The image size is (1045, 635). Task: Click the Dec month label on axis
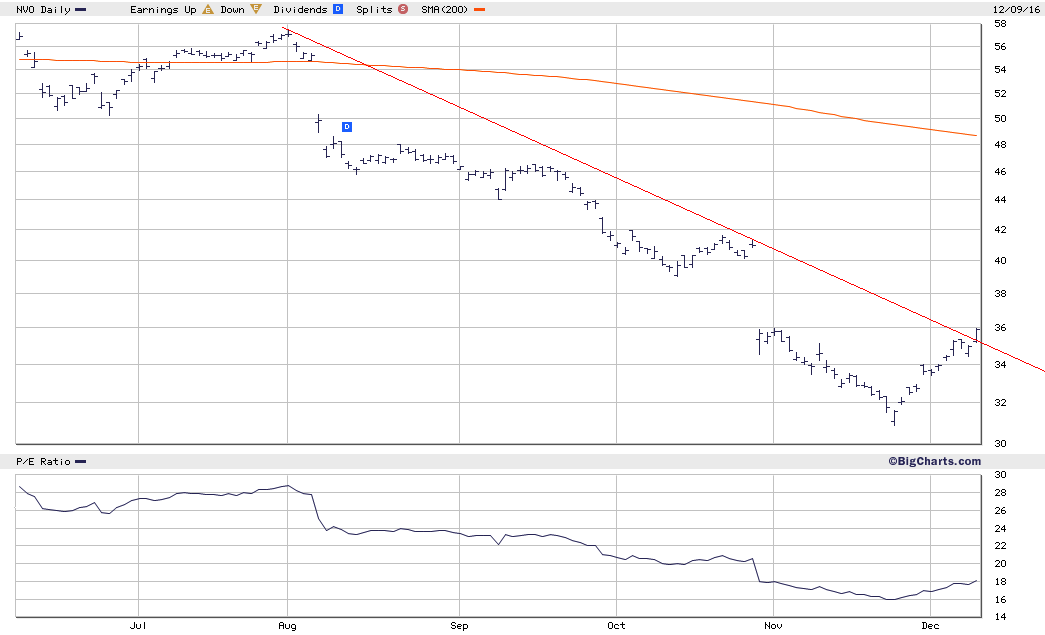pyautogui.click(x=930, y=625)
